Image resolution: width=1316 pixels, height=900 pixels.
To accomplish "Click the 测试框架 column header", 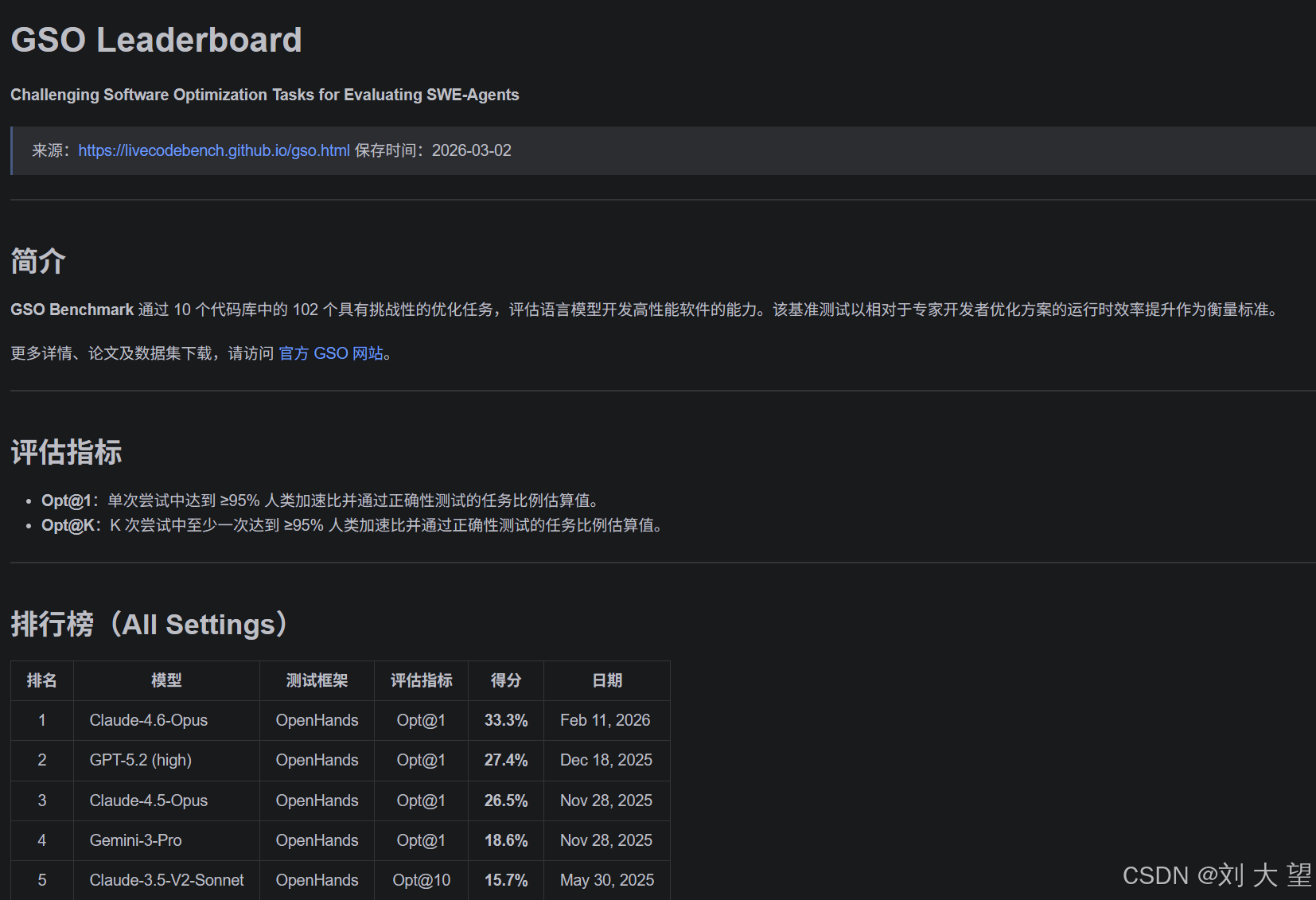I will click(317, 680).
